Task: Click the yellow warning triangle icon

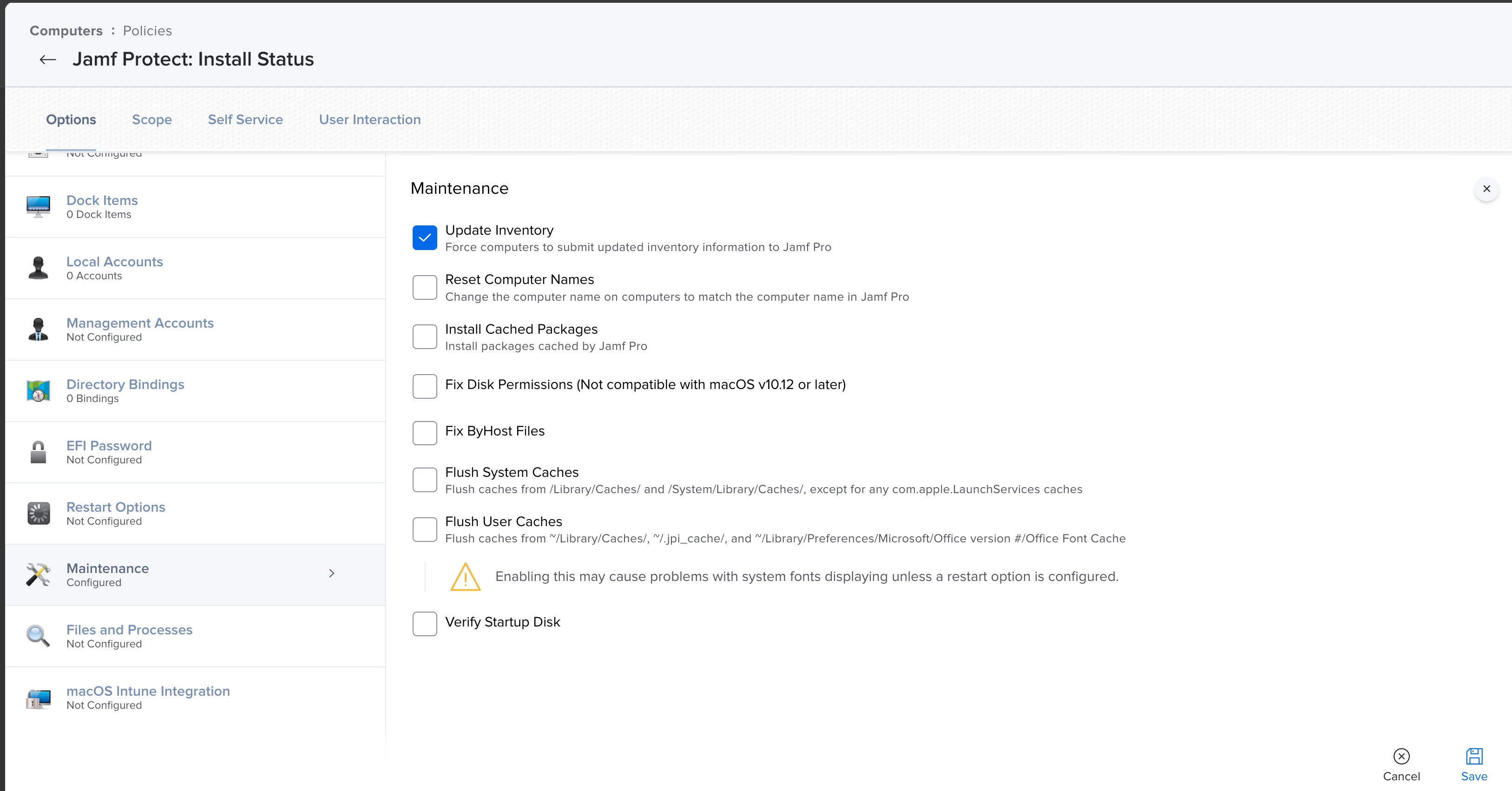Action: click(466, 577)
